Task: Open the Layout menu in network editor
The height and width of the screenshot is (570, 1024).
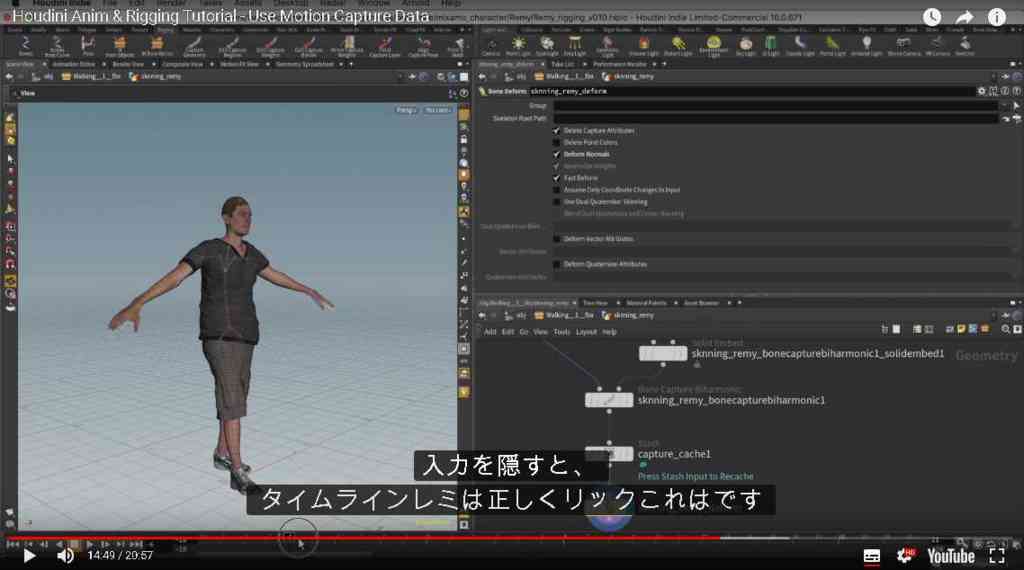Action: tap(586, 332)
